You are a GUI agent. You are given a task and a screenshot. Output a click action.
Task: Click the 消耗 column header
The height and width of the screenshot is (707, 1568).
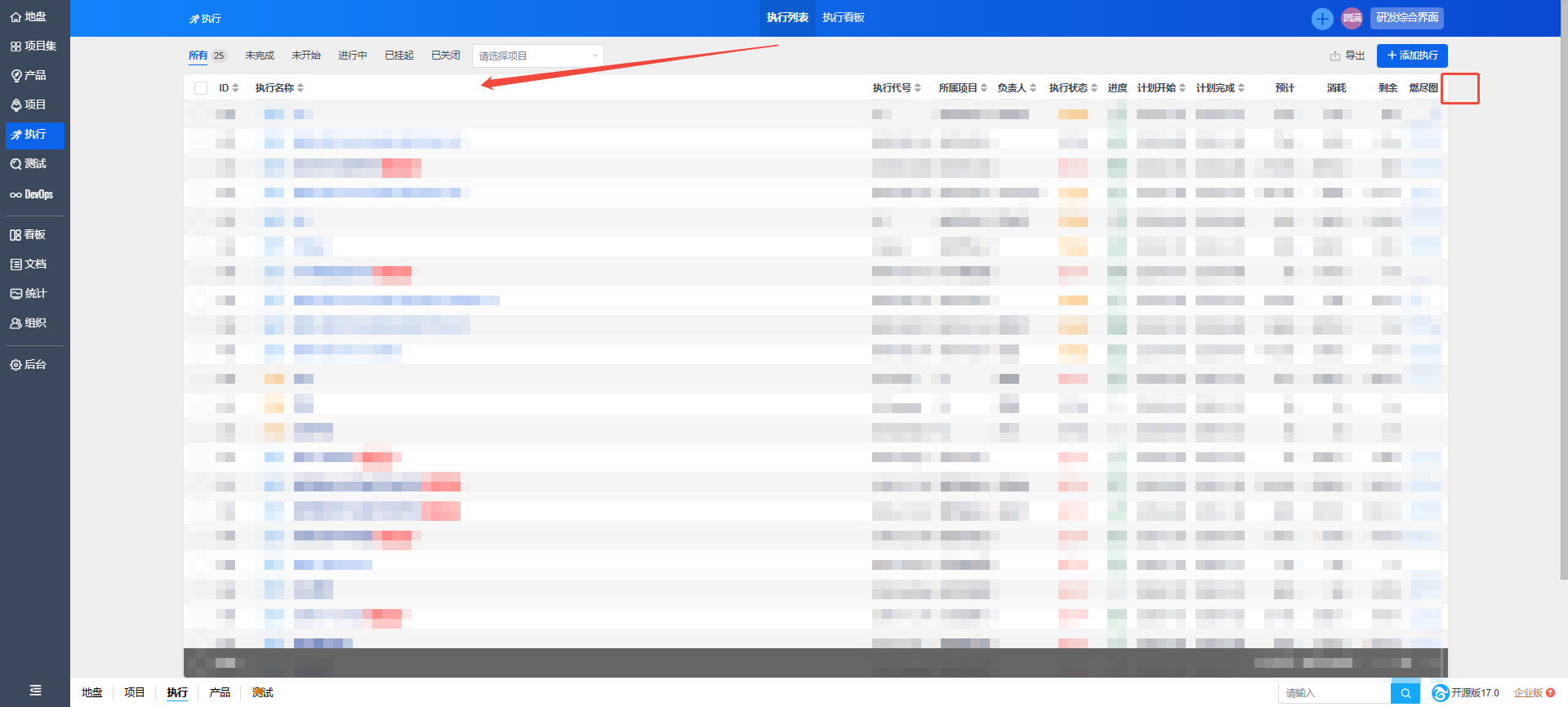[x=1336, y=88]
